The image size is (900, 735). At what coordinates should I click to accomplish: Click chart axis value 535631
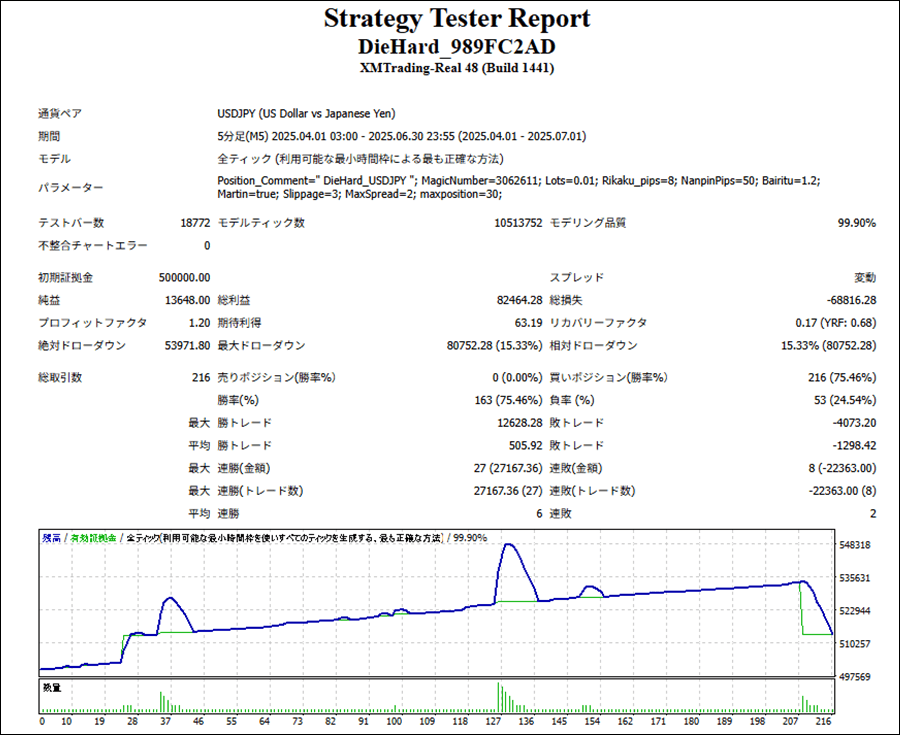point(855,578)
